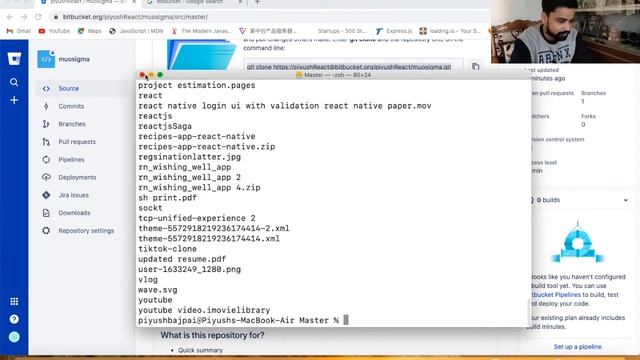Click the Commits icon
Viewport: 640px width, 360px height.
(46, 106)
